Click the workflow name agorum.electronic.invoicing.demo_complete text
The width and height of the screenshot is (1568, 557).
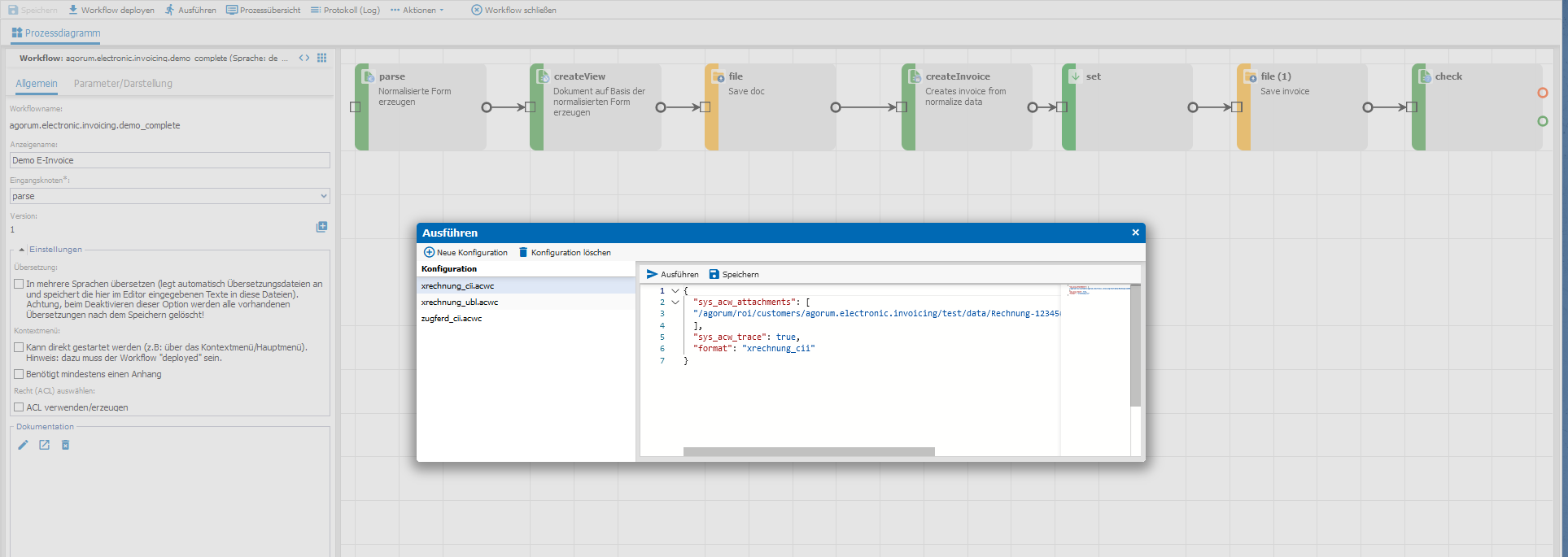[x=94, y=125]
